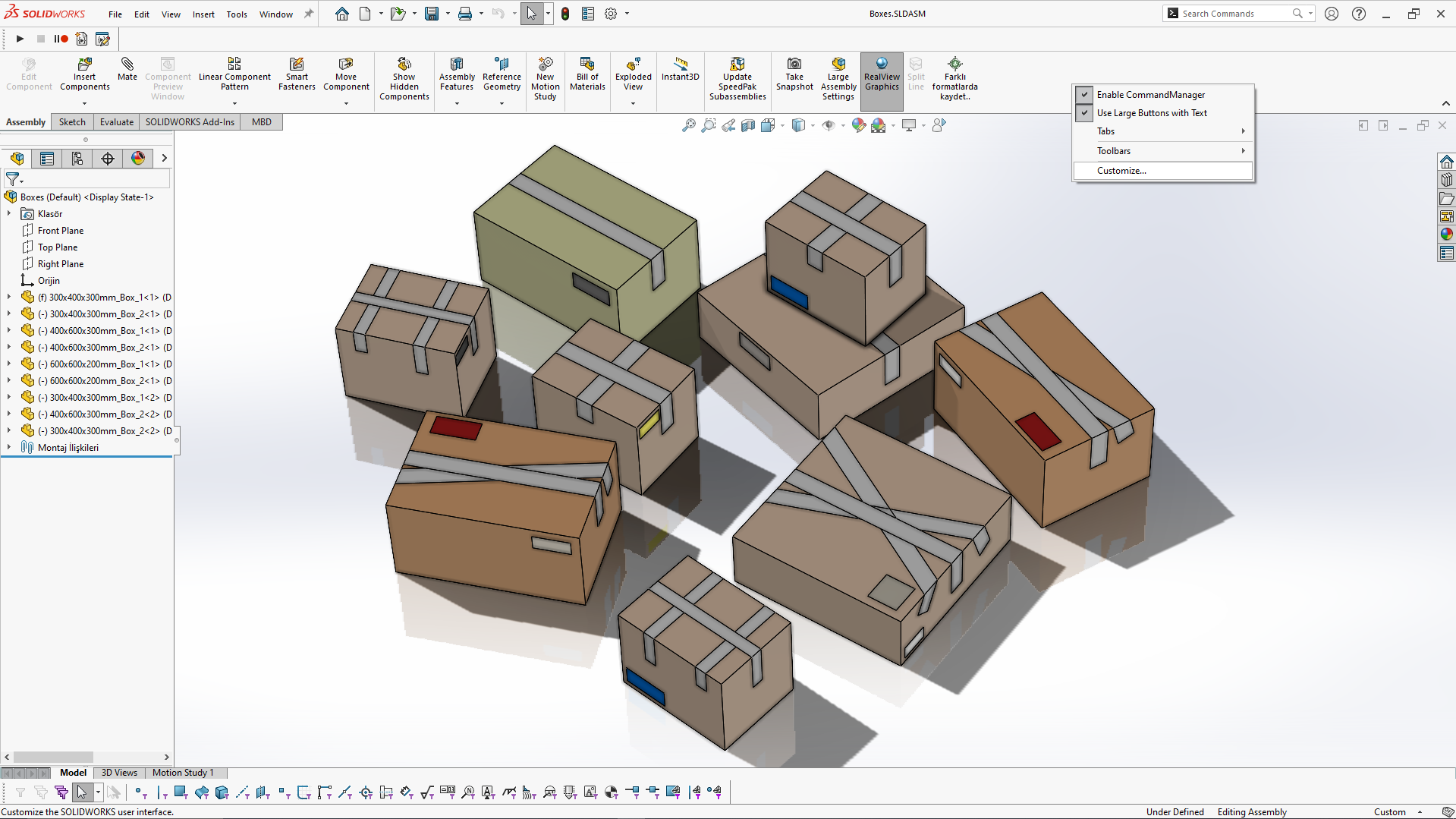Screen dimensions: 1456x819
Task: Open the DimXpertManager tab icon
Action: tap(108, 158)
